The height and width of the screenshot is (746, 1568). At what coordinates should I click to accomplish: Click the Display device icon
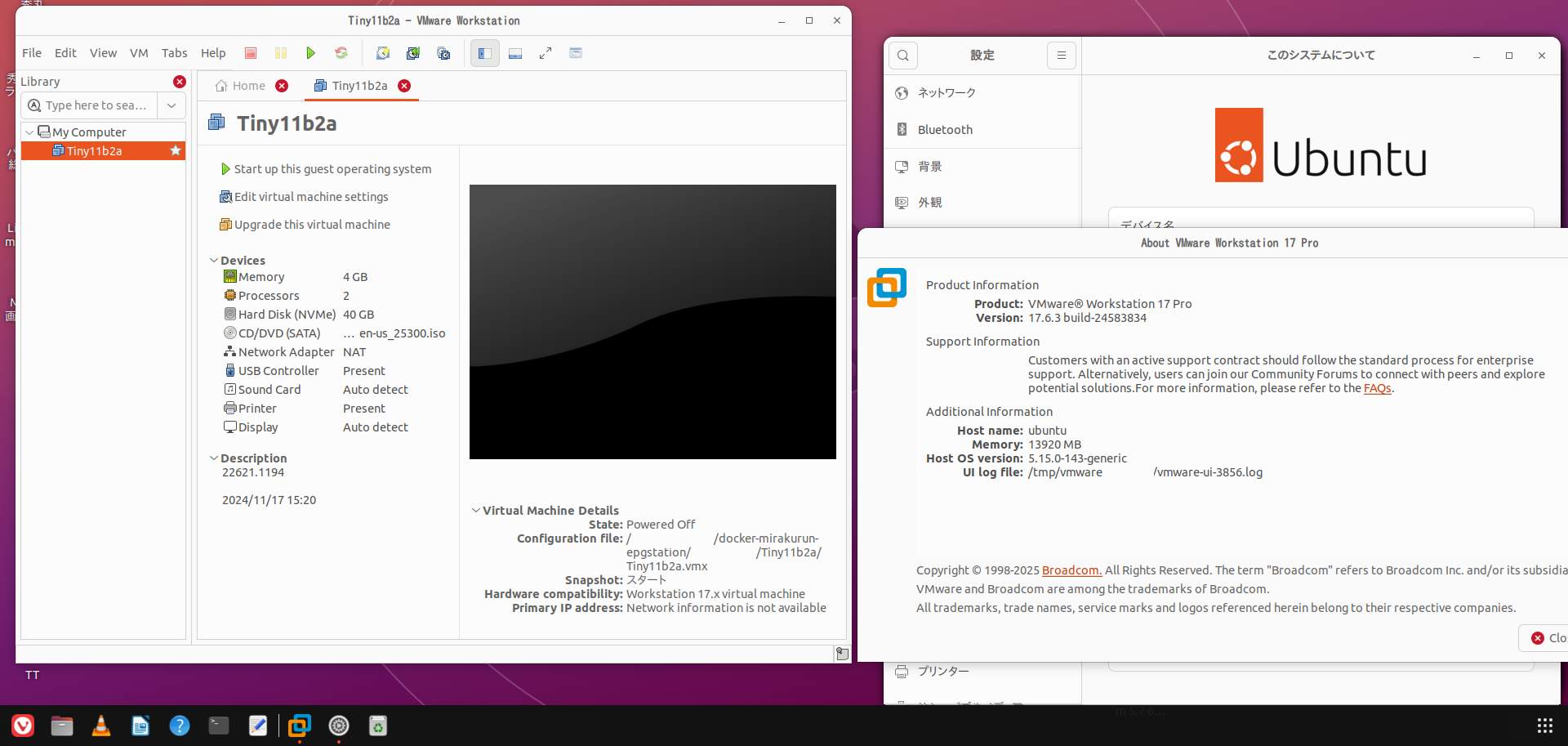[x=230, y=427]
